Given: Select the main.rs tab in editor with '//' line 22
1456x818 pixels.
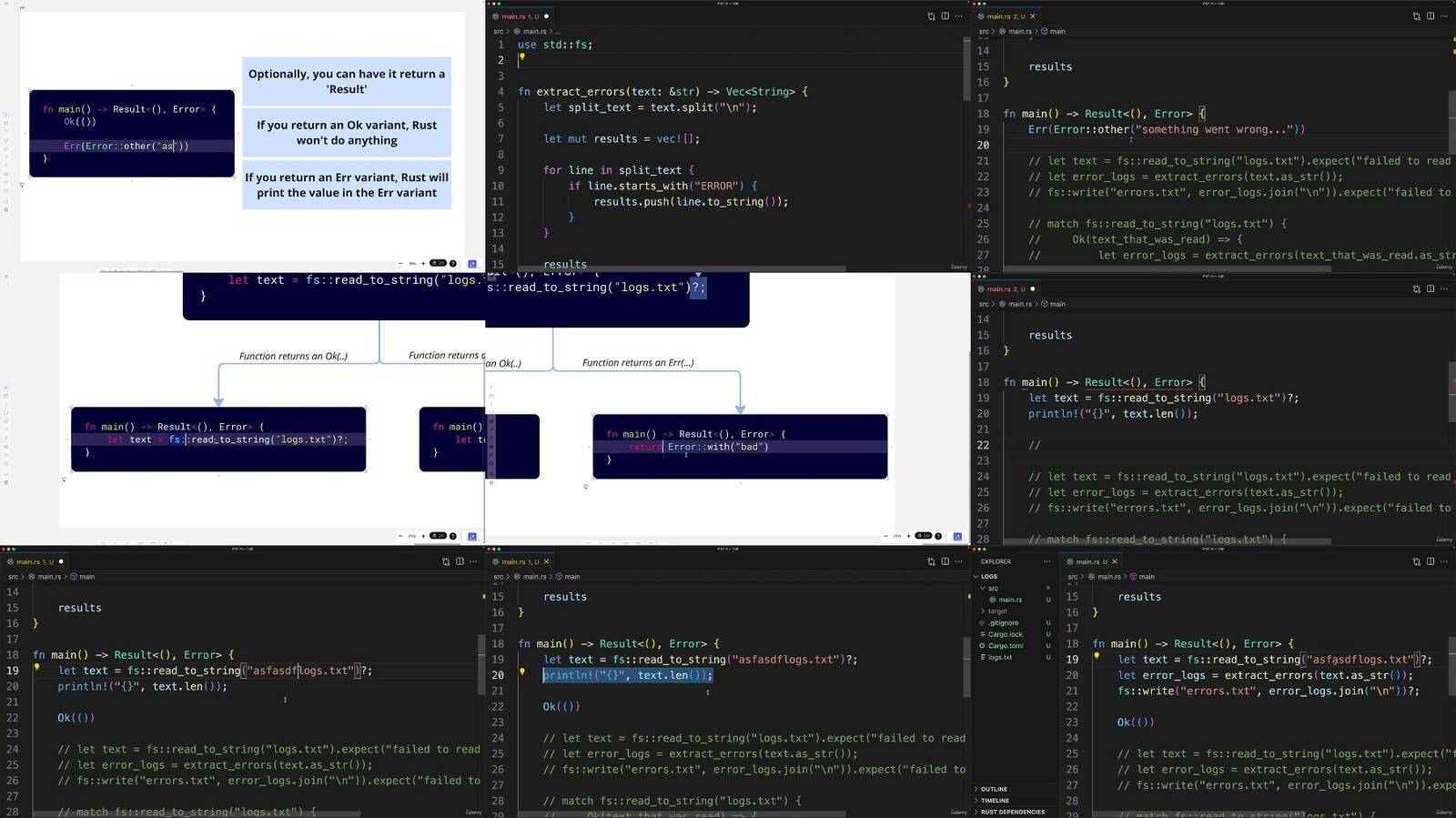Looking at the screenshot, I should click(1005, 289).
